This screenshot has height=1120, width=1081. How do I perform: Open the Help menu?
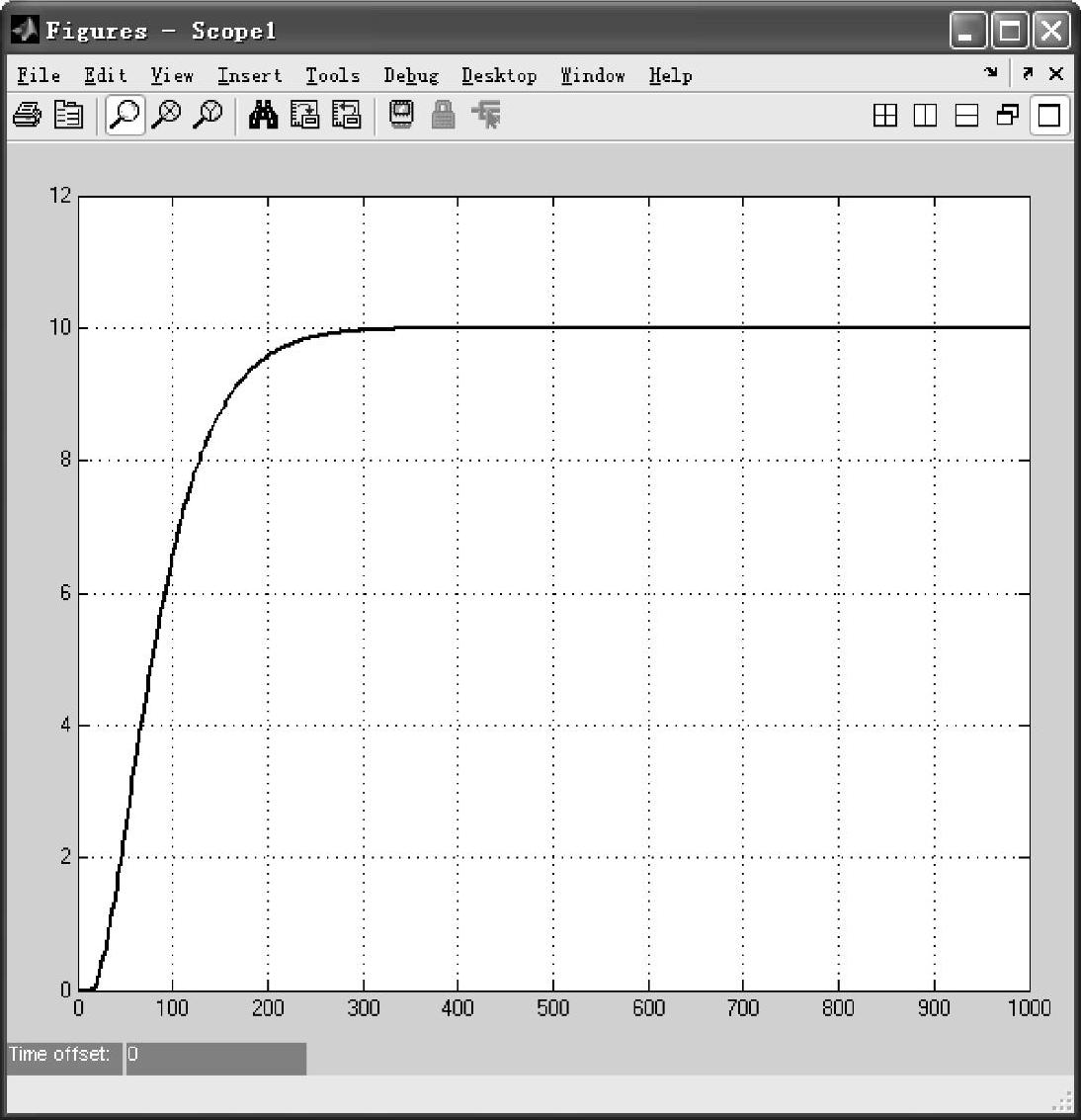(671, 76)
